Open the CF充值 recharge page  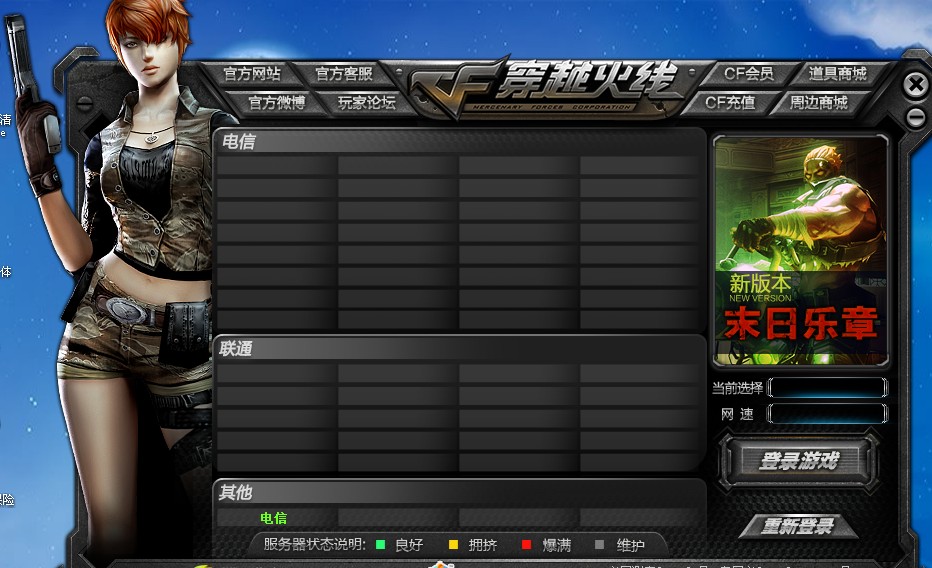(x=730, y=103)
